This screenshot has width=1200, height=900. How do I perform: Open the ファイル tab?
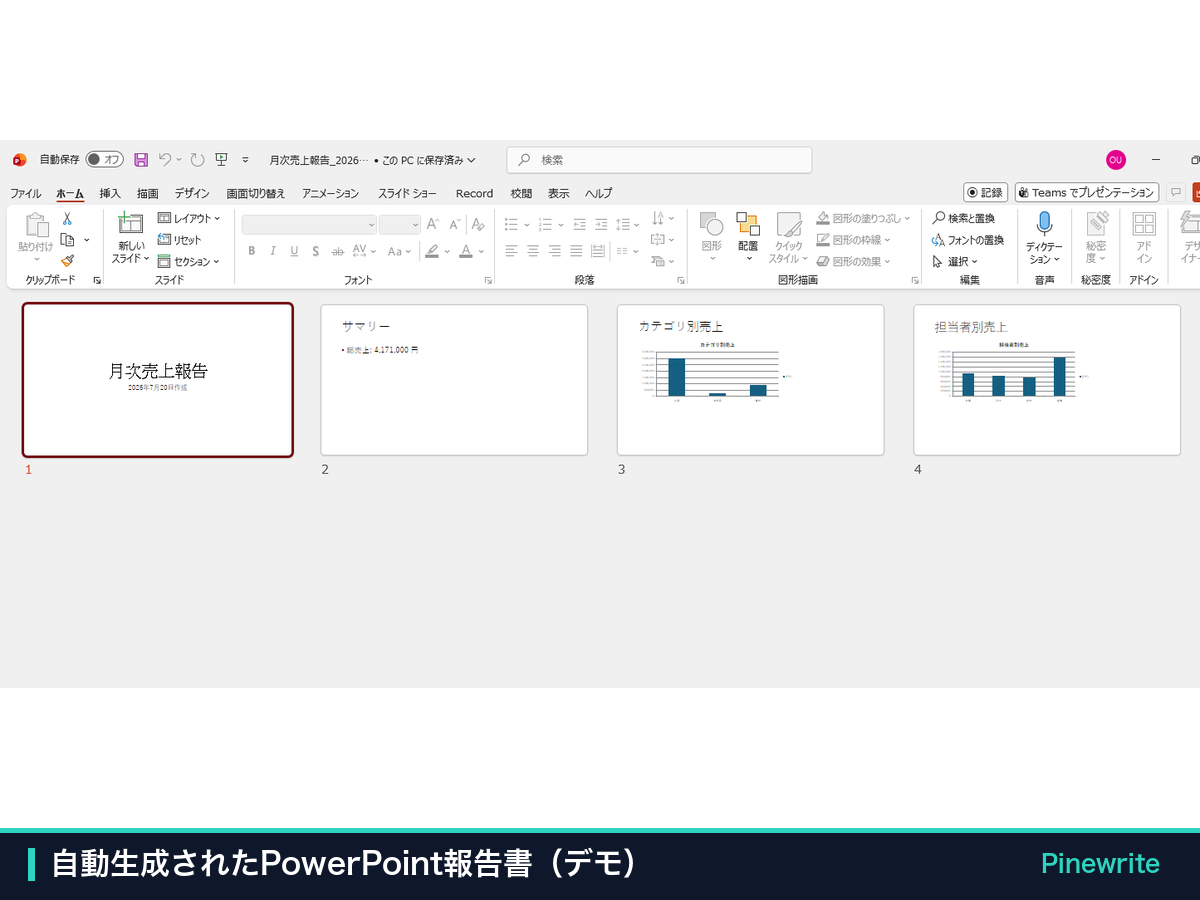26,193
